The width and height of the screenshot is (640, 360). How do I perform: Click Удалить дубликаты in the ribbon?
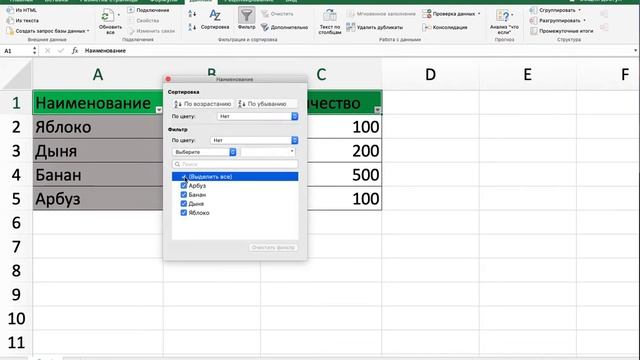[x=375, y=27]
